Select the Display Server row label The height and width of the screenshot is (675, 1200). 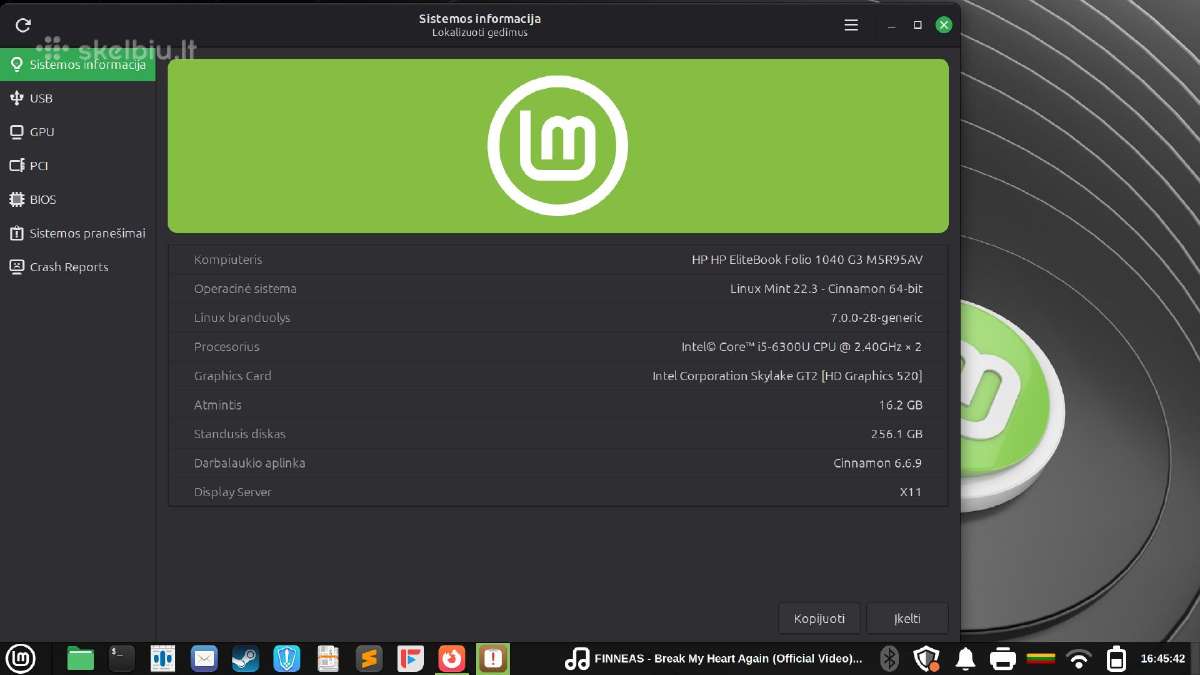coord(233,492)
